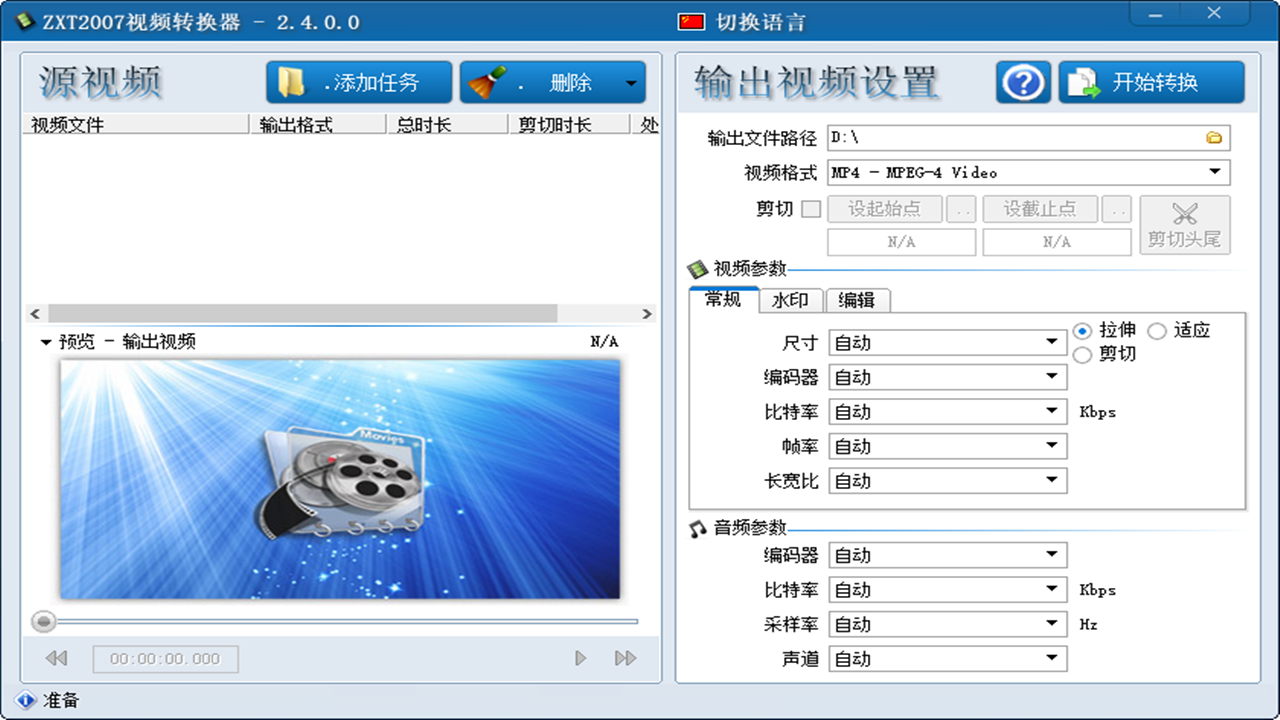Viewport: 1280px width, 720px height.
Task: Select the 适应 radio button
Action: pyautogui.click(x=1157, y=330)
